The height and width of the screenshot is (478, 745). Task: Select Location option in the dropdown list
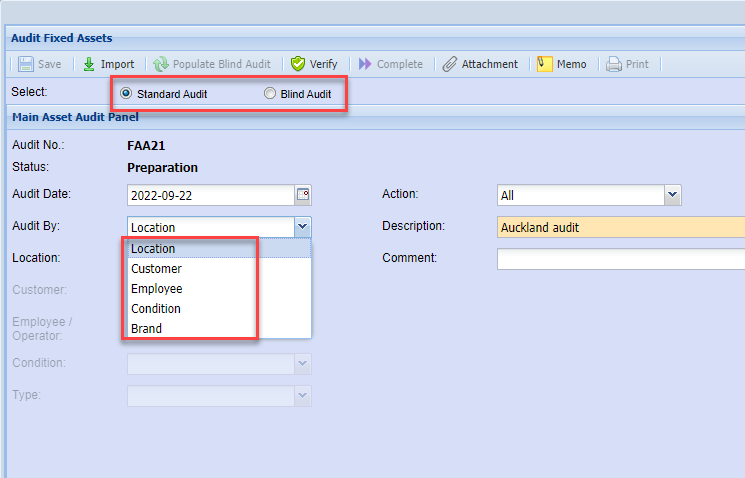[x=153, y=249]
